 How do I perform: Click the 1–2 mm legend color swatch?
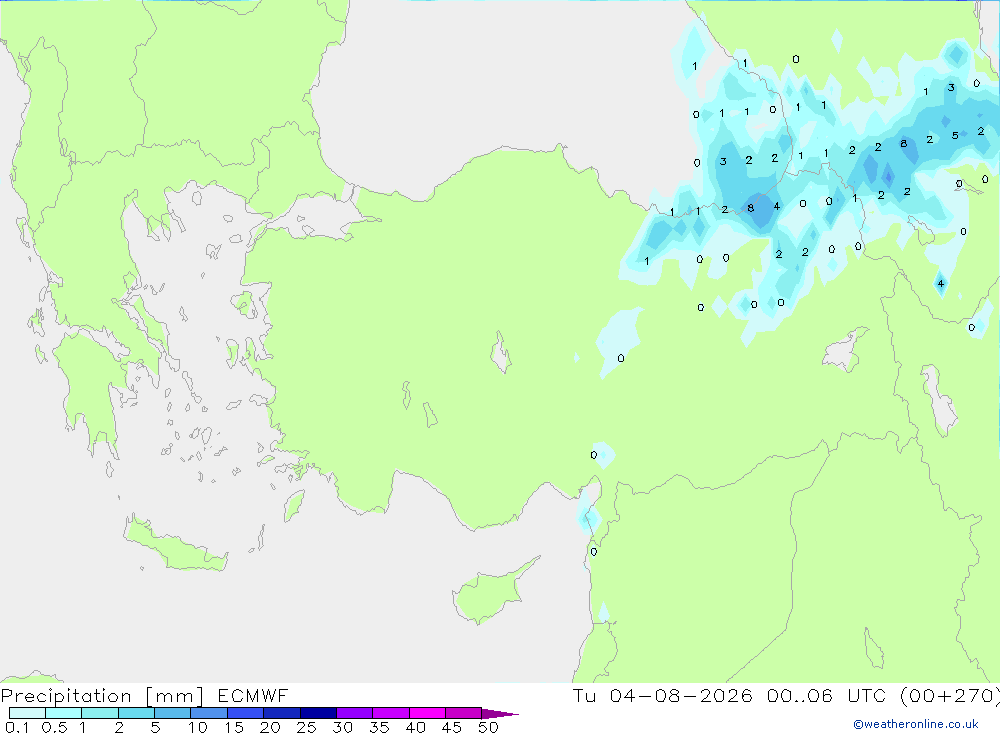point(100,713)
